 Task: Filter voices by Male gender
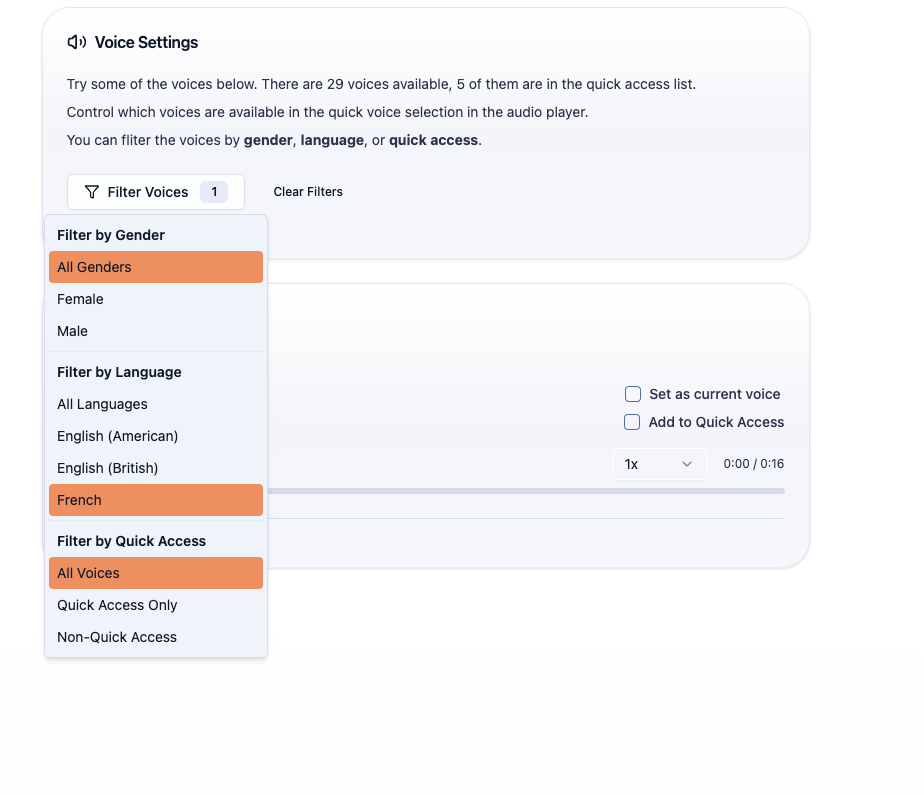click(x=155, y=331)
